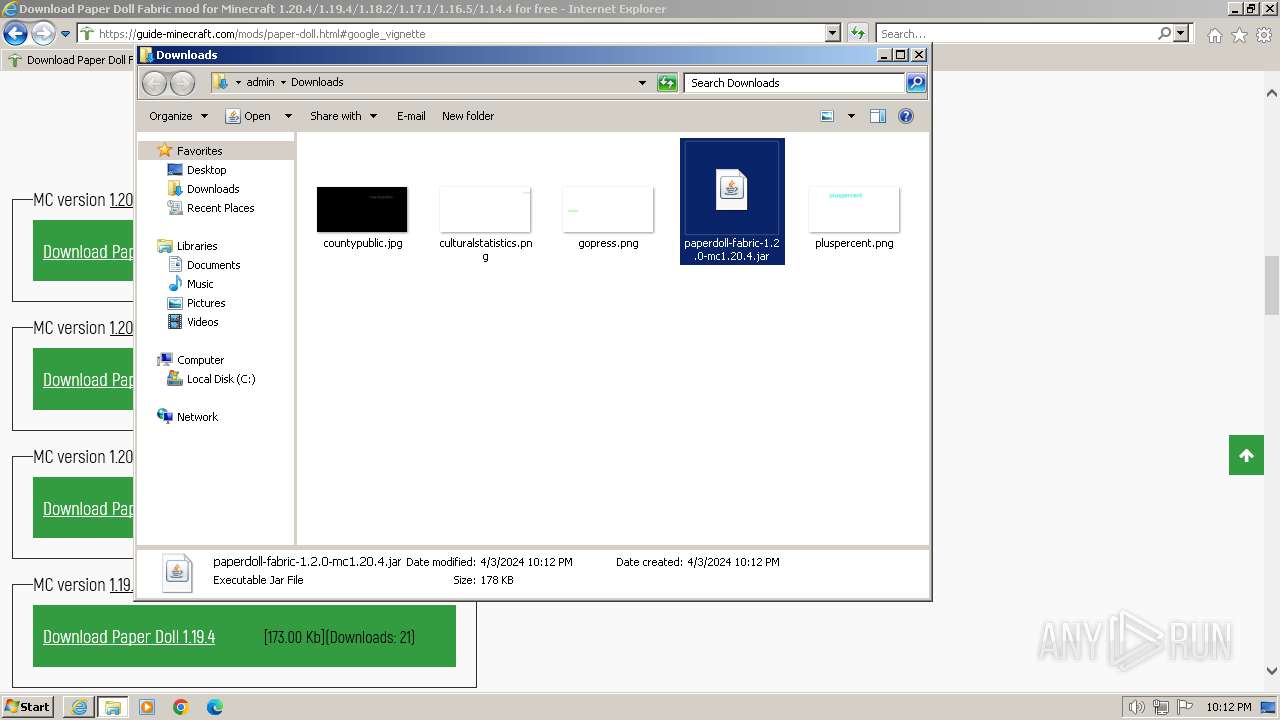1280x720 pixels.
Task: Toggle the preview pane icon
Action: [878, 116]
